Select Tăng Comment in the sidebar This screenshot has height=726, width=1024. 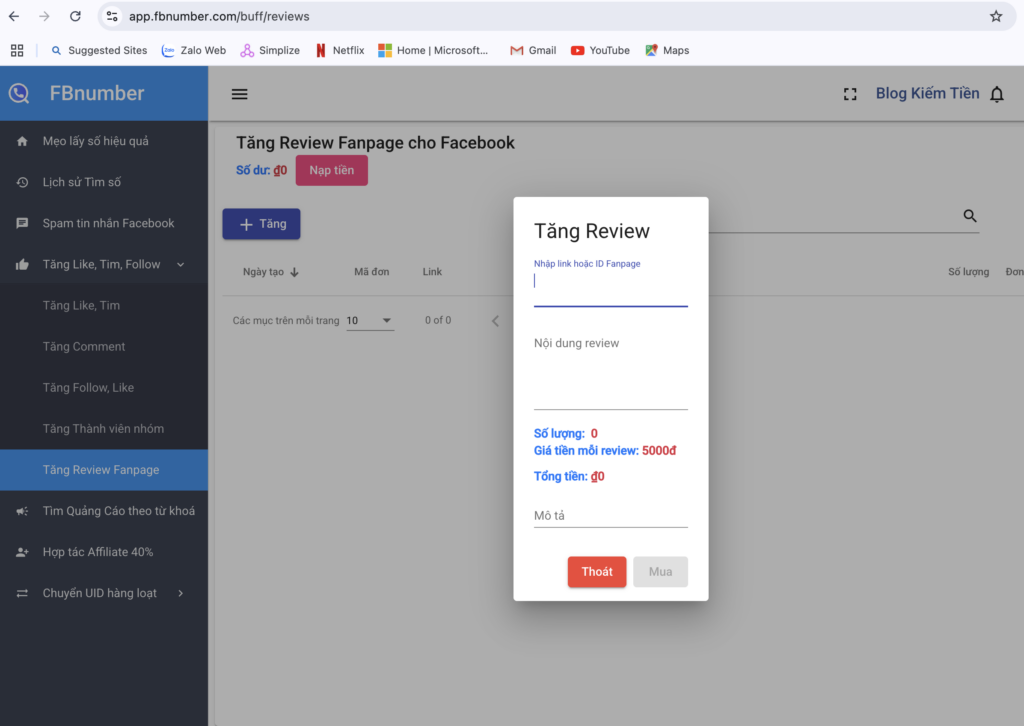pyautogui.click(x=84, y=347)
